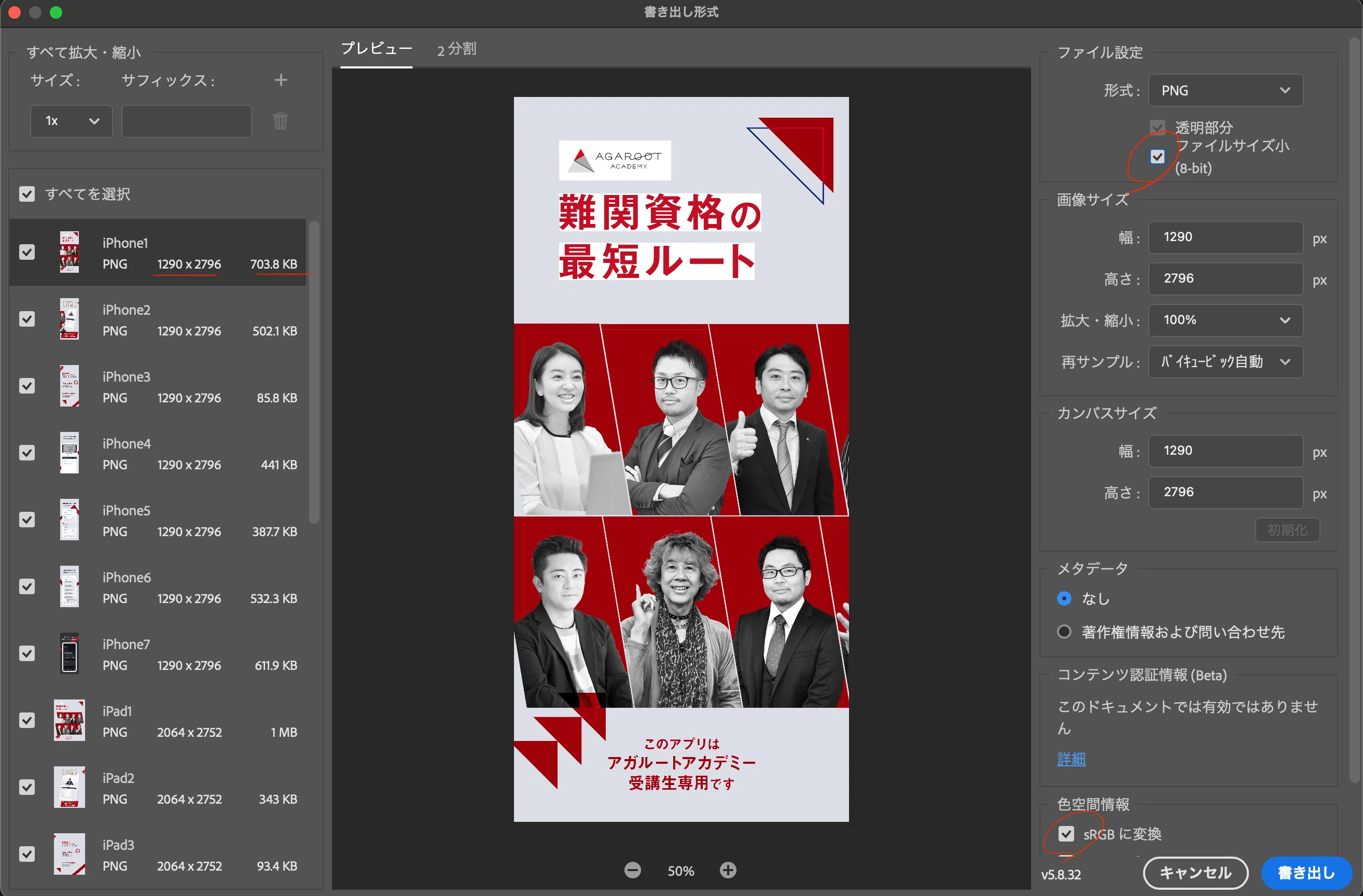1363x896 pixels.
Task: Uncheck the iPad3 export checkbox
Action: point(27,854)
